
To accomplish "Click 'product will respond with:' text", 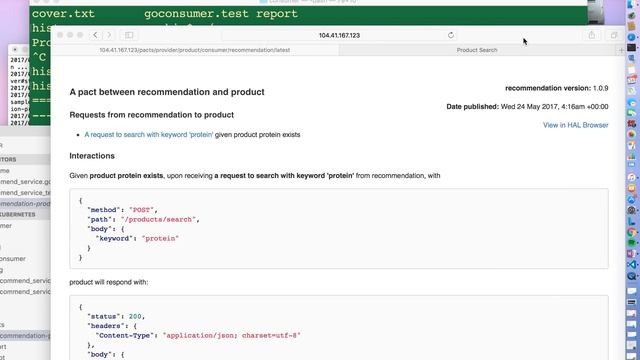I will tap(109, 282).
